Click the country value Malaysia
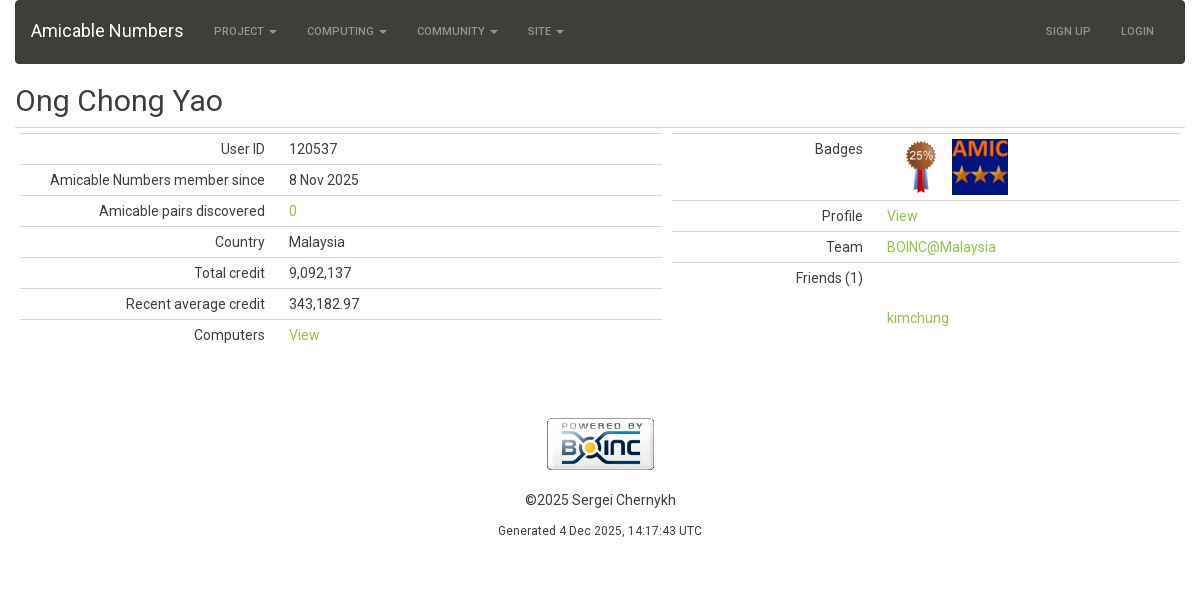The height and width of the screenshot is (600, 1200). click(x=317, y=242)
